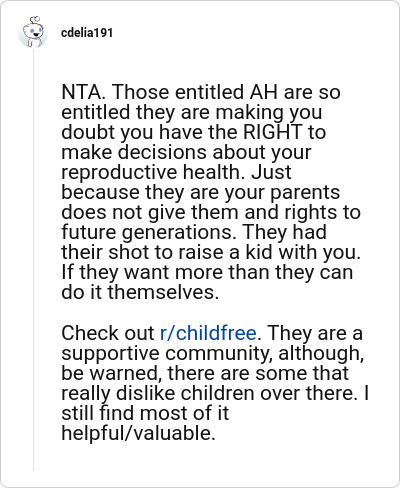Screen dimensions: 400x488
Task: Follow the r/childfree subreddit link
Action: [x=208, y=333]
